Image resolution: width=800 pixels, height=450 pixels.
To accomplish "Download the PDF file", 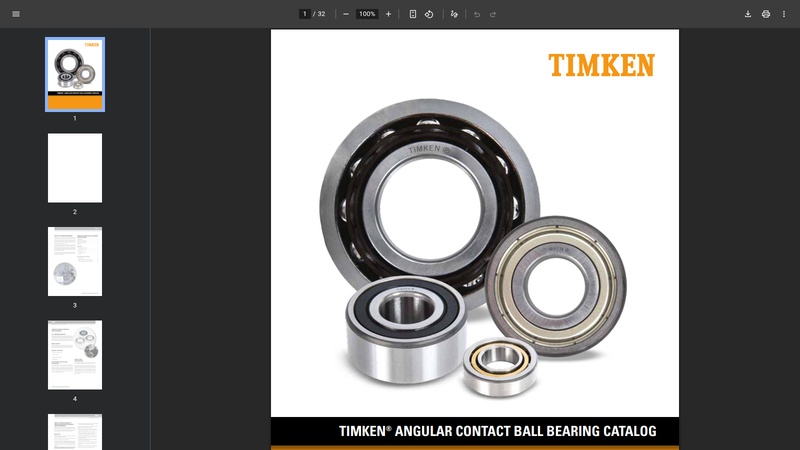I will pos(748,14).
